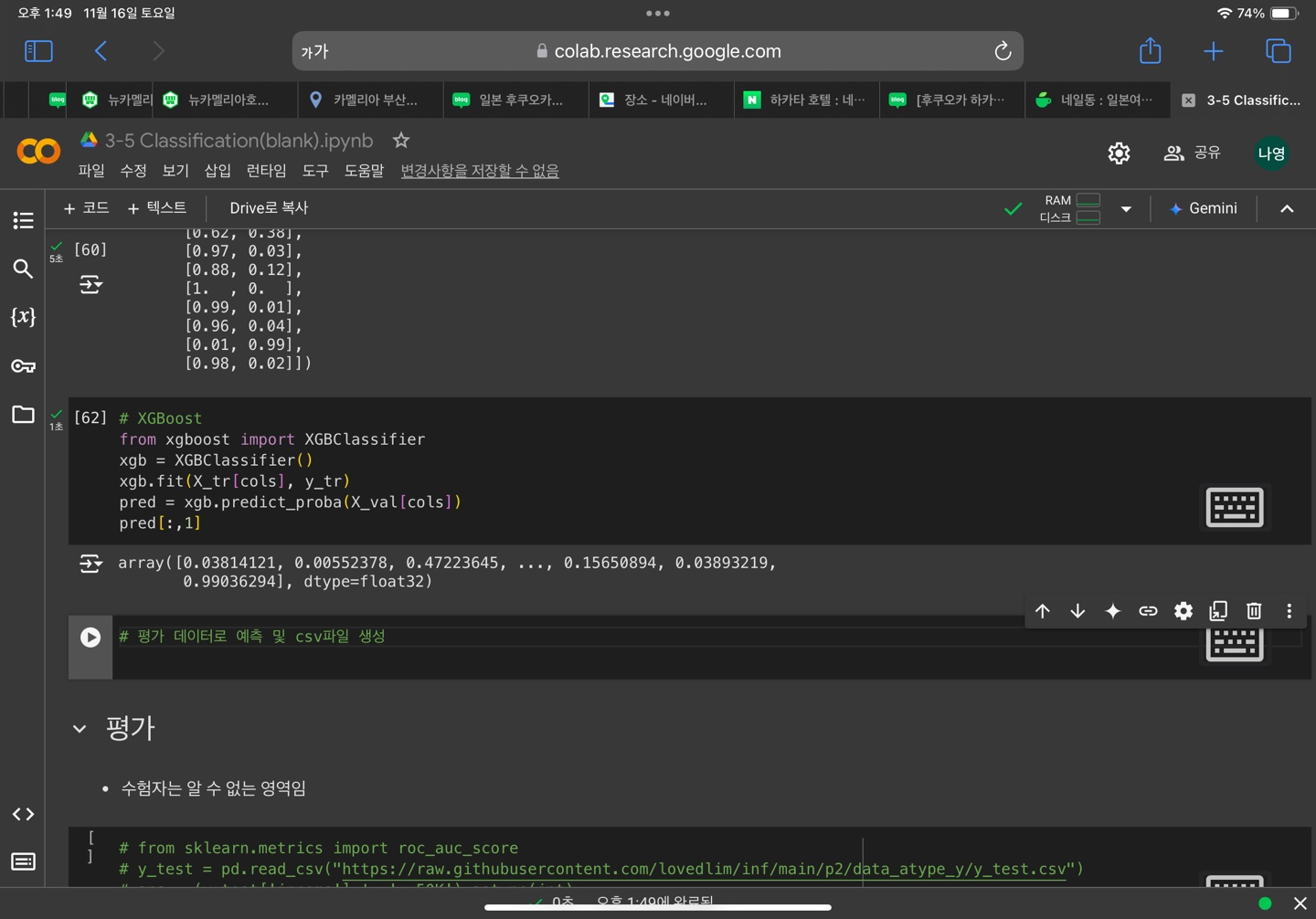Screen dimensions: 1316x919
Task: Open find and replace search icon
Action: 23,269
